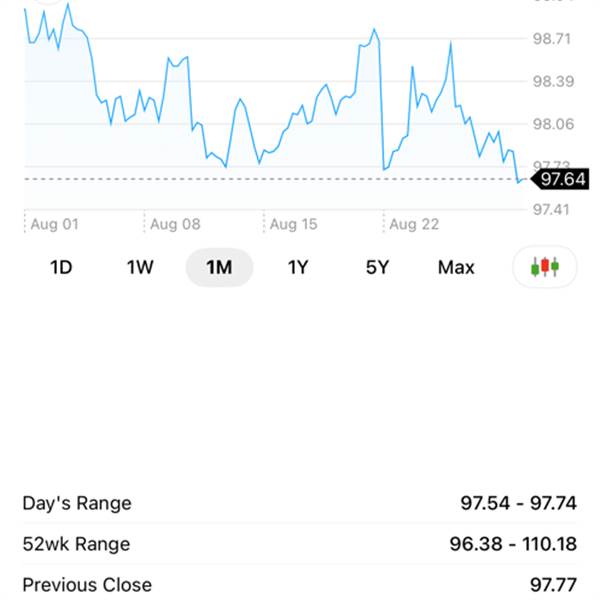This screenshot has height=600, width=600.
Task: Switch to candlestick chart view
Action: [545, 267]
